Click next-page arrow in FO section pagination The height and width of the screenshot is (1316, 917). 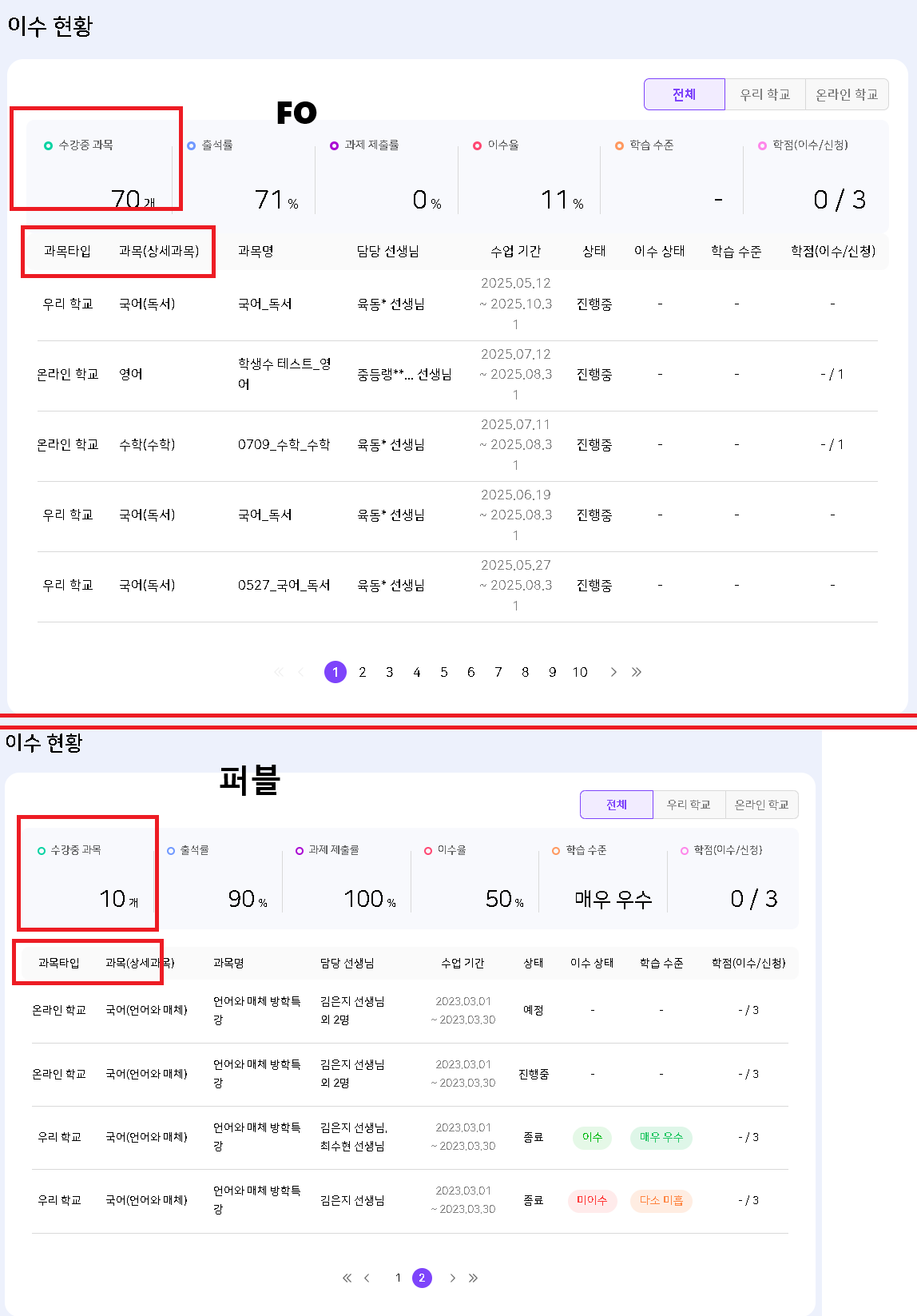pyautogui.click(x=613, y=672)
